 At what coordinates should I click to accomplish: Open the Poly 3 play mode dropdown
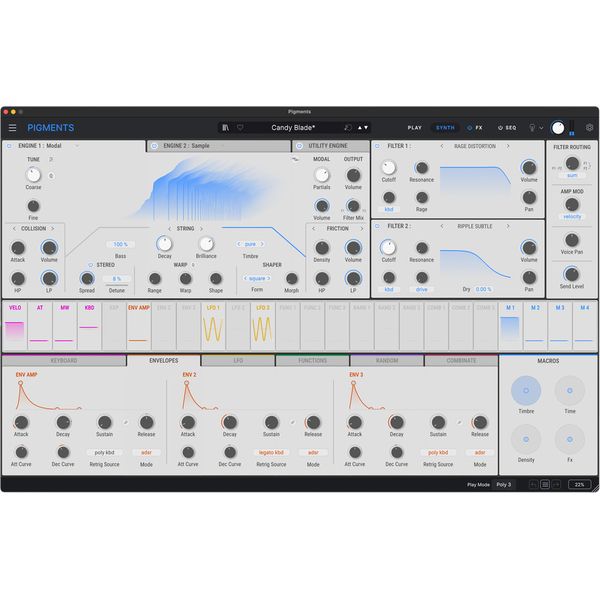504,484
